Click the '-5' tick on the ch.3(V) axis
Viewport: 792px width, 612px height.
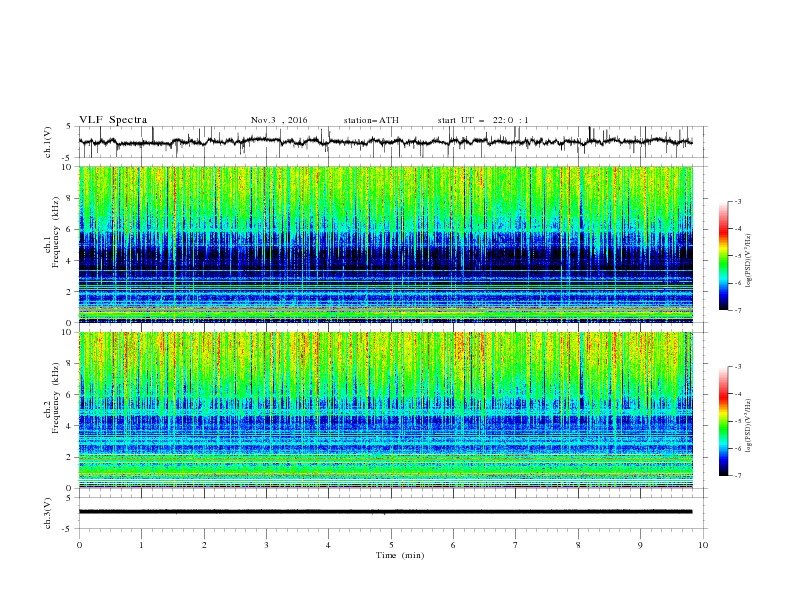(x=68, y=529)
